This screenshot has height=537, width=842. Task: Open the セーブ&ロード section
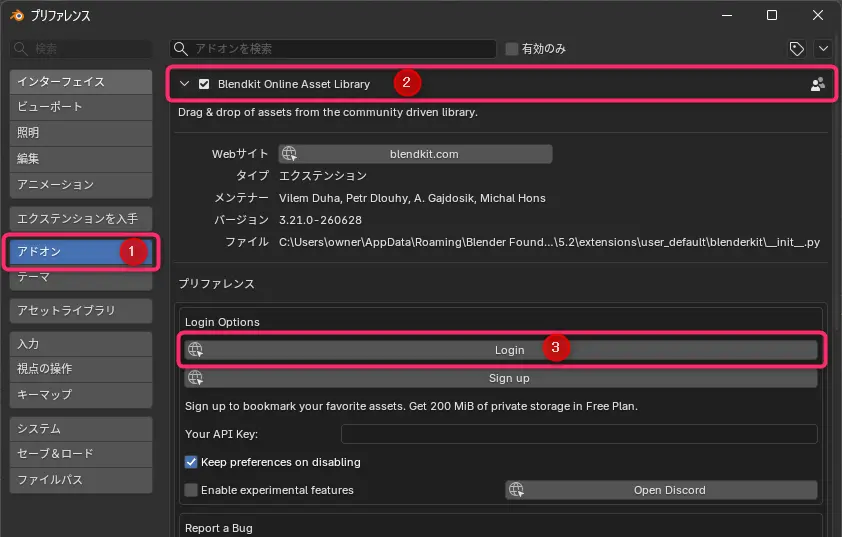point(81,454)
